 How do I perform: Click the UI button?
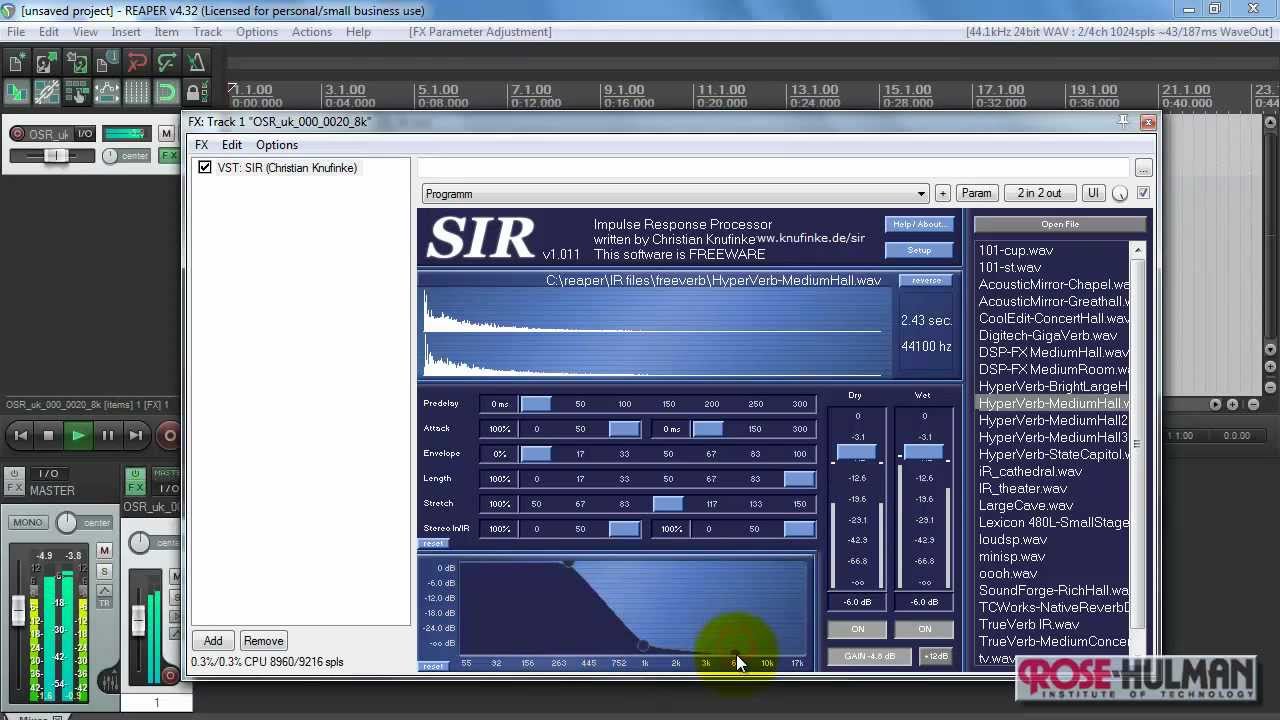(1093, 193)
